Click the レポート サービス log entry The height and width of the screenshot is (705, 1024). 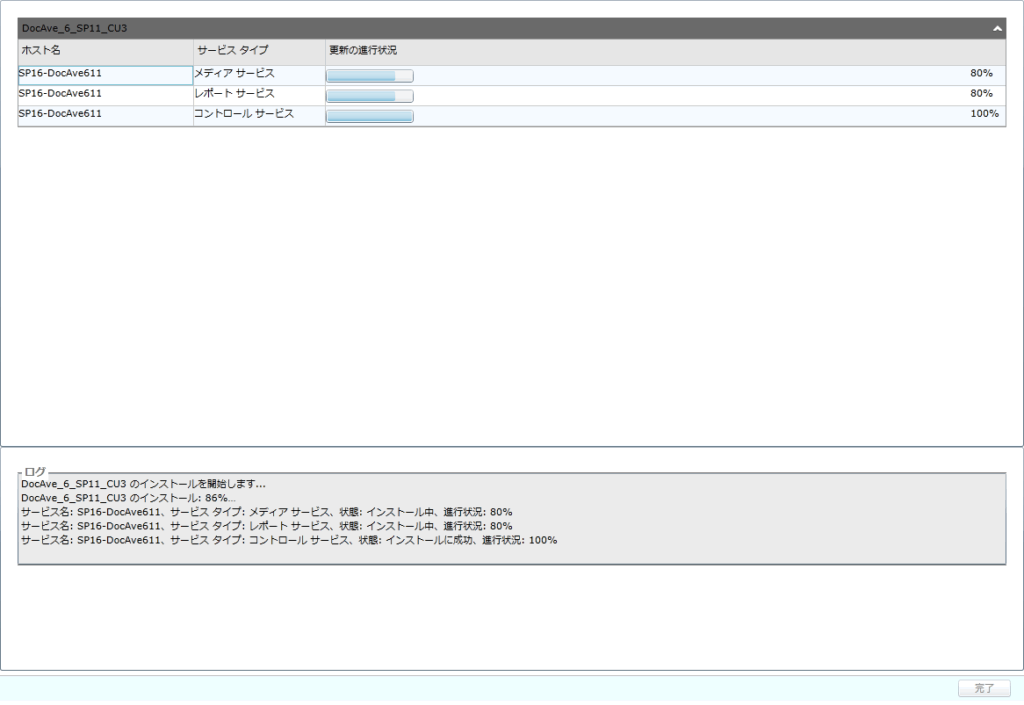[x=266, y=526]
